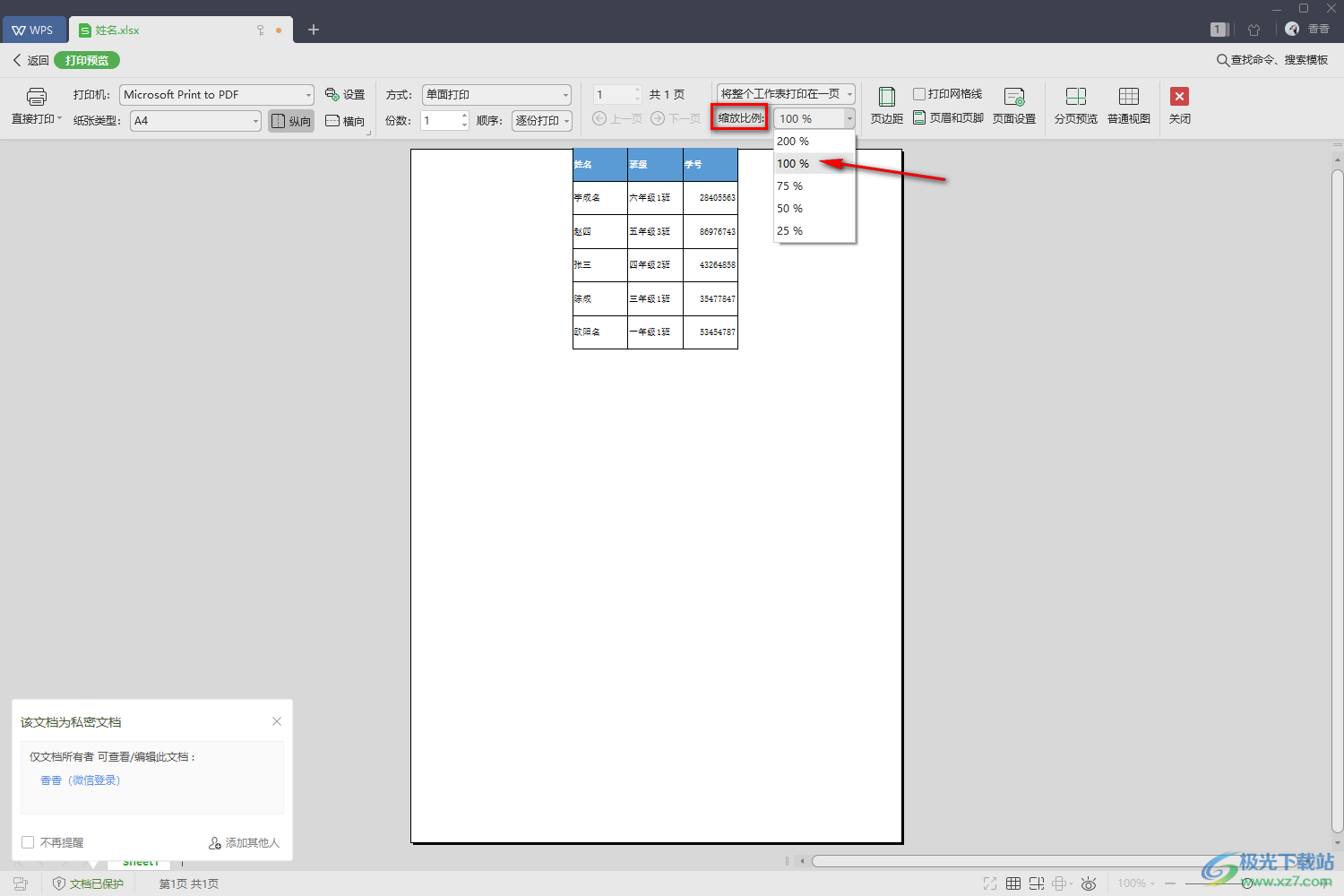Viewport: 1344px width, 896px height.
Task: Switch to 普通视图 normal view
Action: 1129,106
